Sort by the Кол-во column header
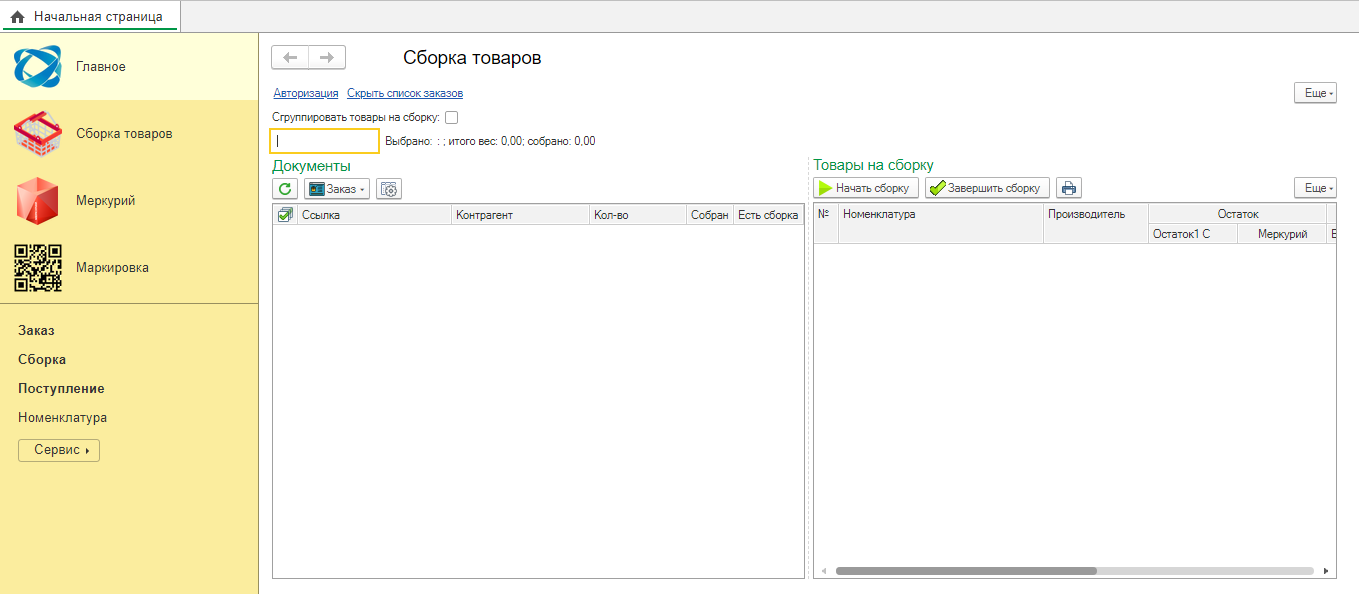This screenshot has height=594, width=1359. (638, 215)
